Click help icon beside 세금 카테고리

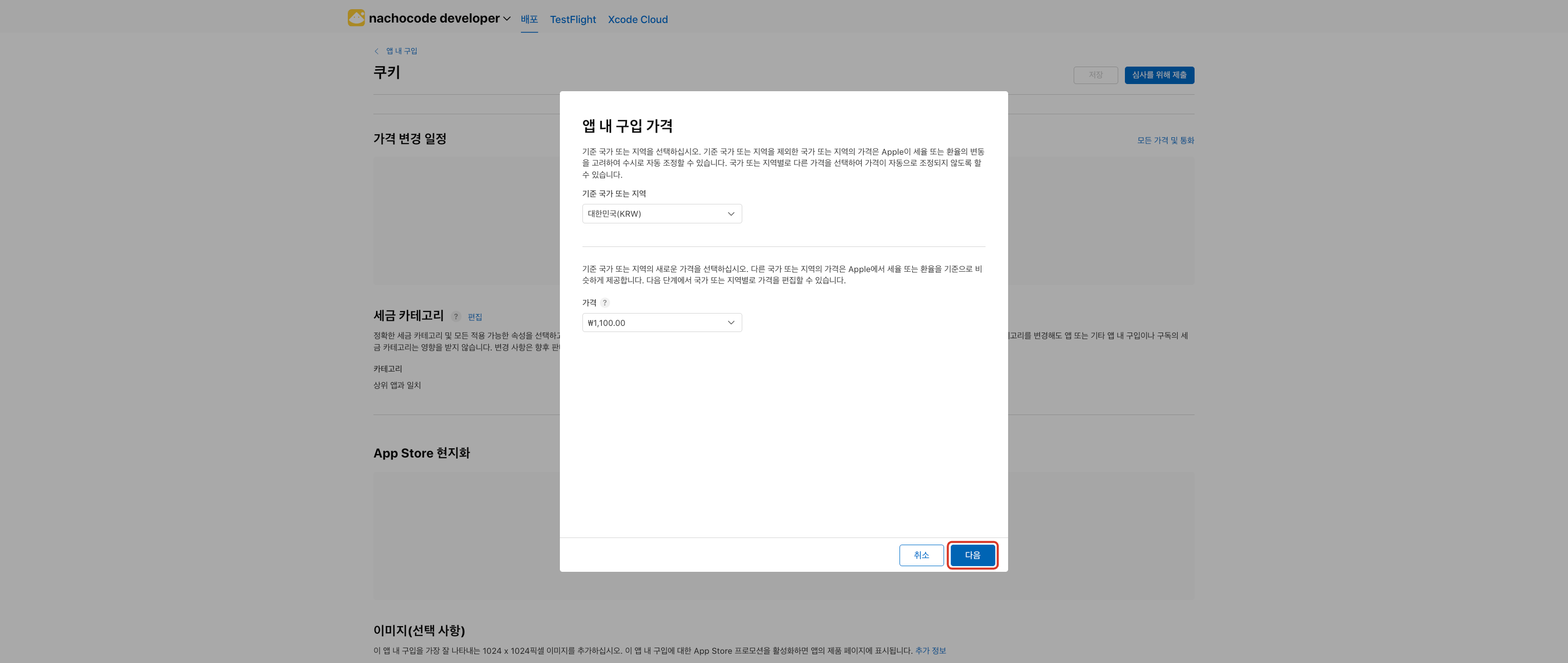coord(455,317)
